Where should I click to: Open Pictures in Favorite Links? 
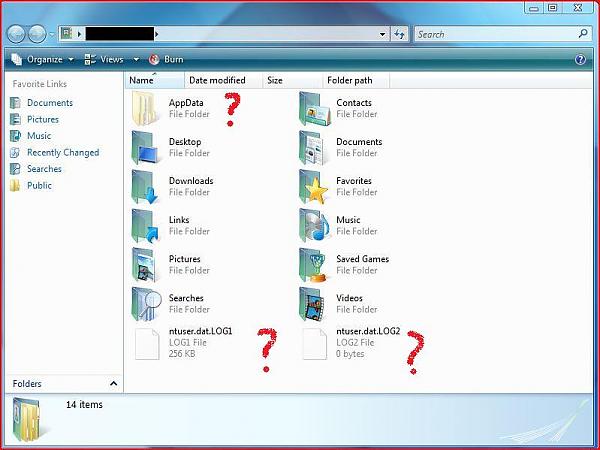pos(43,119)
